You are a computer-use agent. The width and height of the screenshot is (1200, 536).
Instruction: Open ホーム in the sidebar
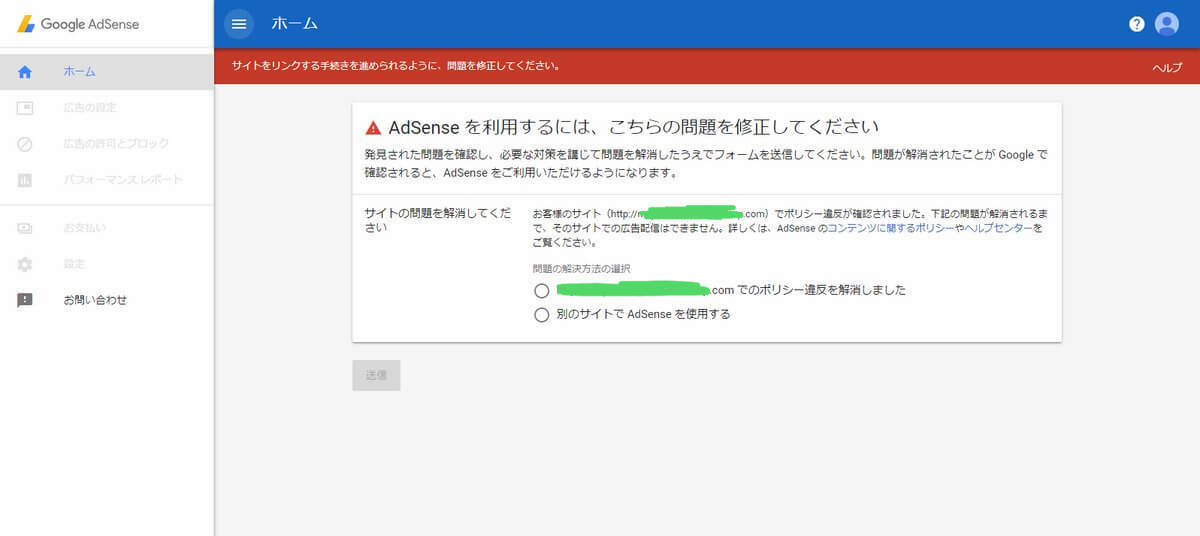pos(107,72)
